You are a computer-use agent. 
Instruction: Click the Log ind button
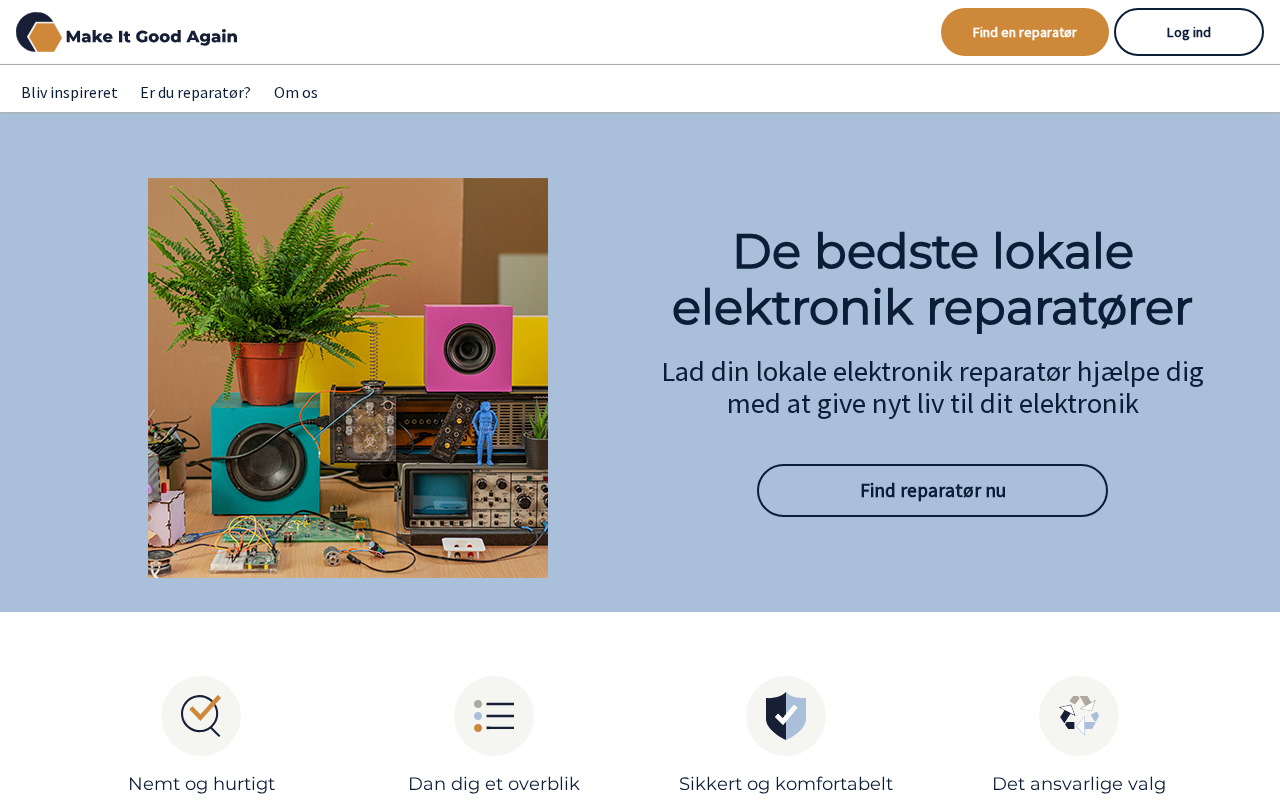[1189, 32]
